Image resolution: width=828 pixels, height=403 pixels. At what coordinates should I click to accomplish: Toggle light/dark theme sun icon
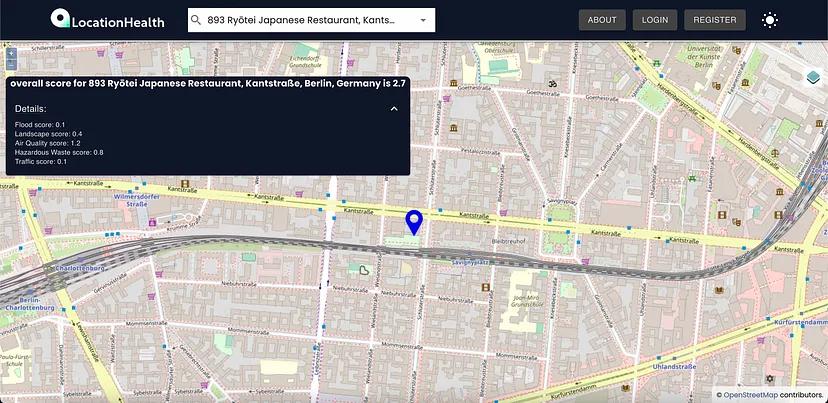tap(770, 20)
